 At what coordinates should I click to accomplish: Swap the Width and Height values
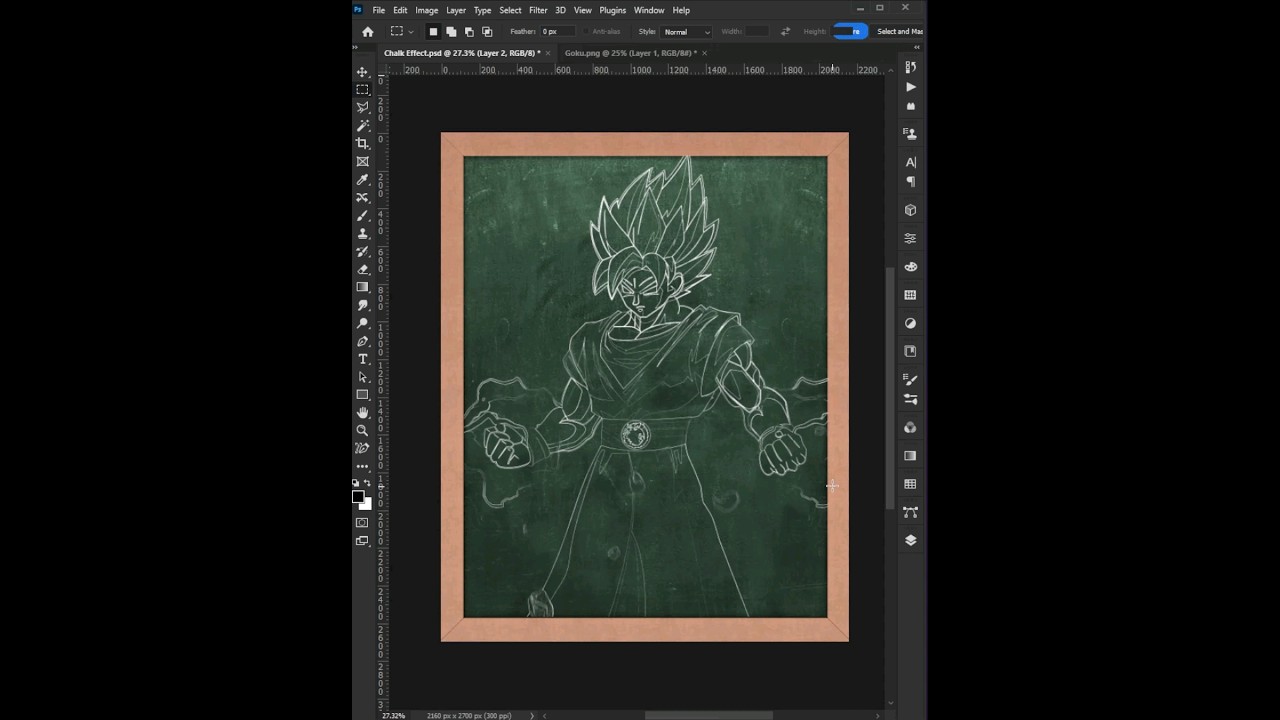click(785, 32)
